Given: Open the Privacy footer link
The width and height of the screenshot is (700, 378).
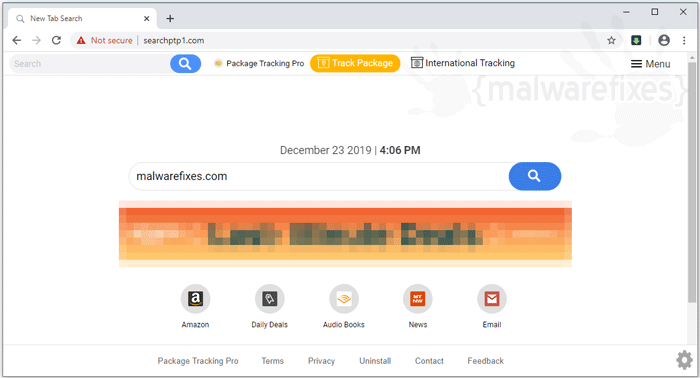Looking at the screenshot, I should coord(321,361).
